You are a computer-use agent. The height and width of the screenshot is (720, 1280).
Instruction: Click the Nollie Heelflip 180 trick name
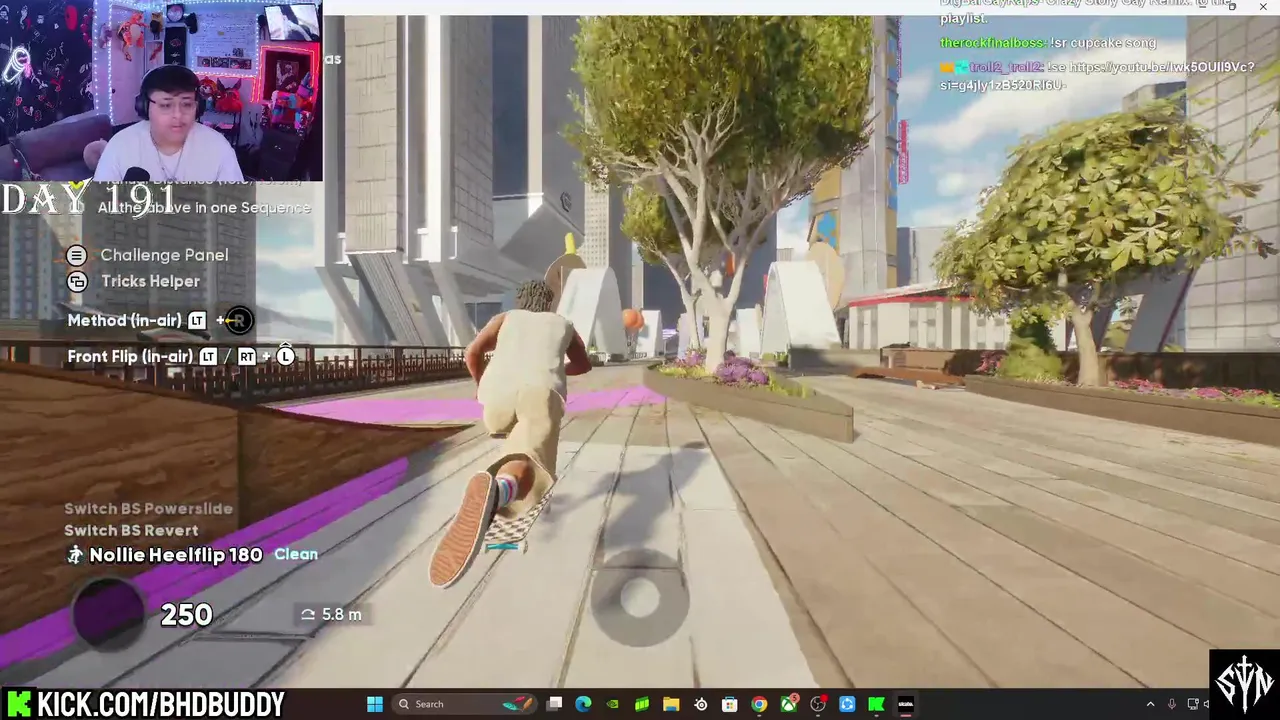tap(176, 554)
